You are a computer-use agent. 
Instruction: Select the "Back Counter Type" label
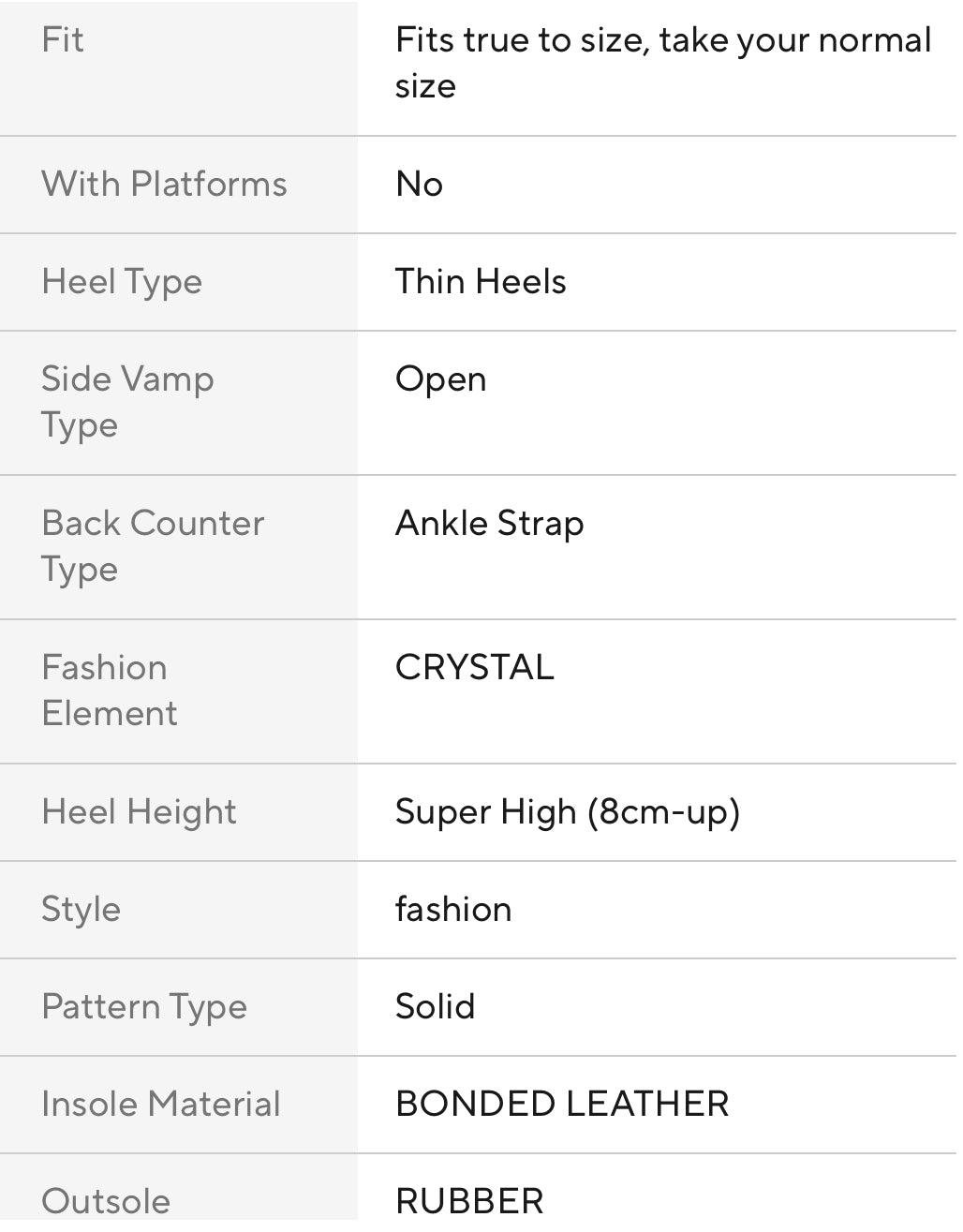coord(153,546)
